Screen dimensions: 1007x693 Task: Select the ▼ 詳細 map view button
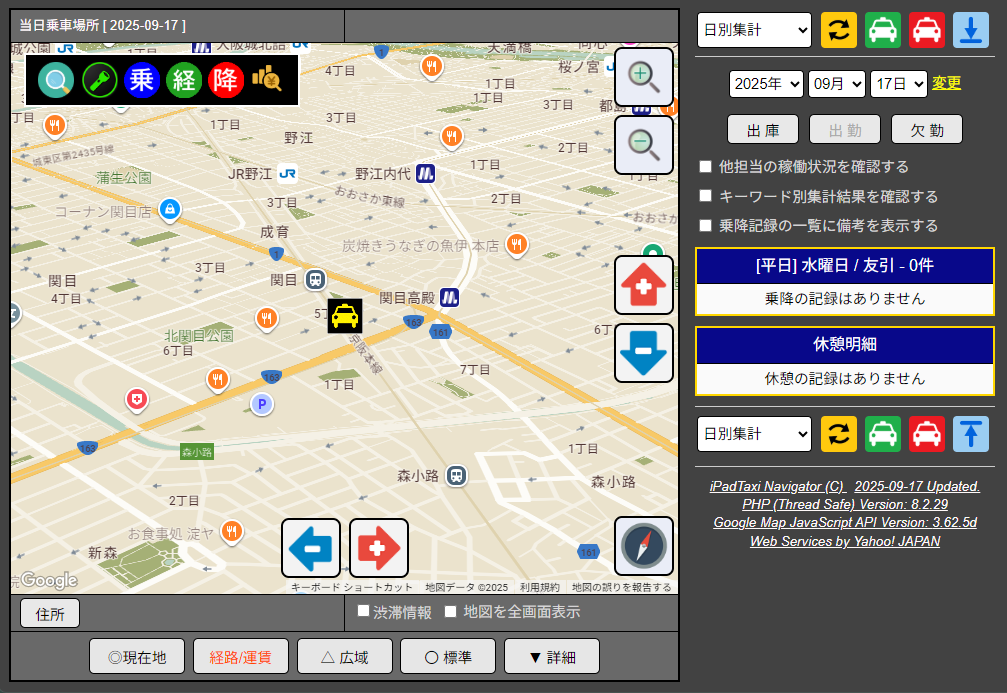[x=551, y=657]
